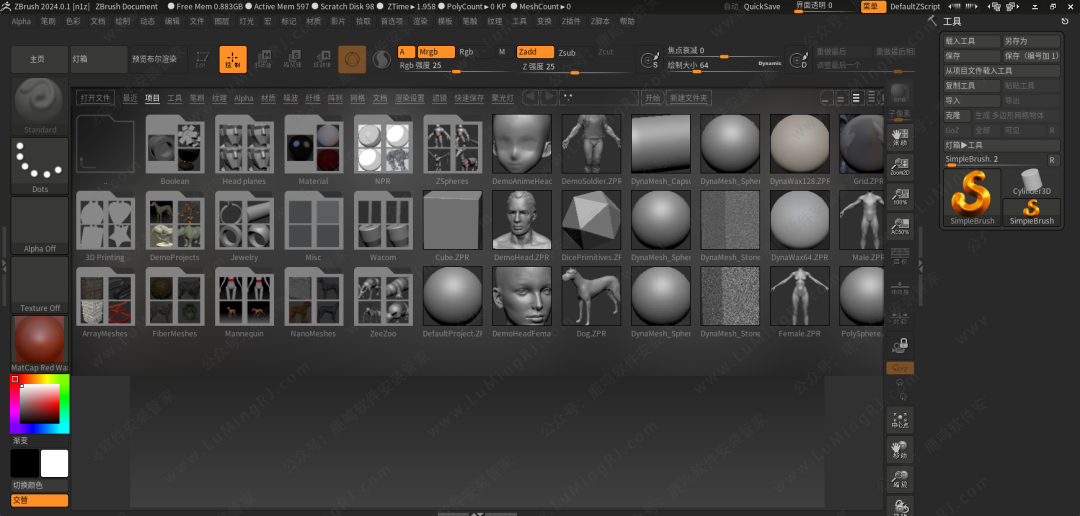Switch to the Alpha tab in LightBox
The image size is (1080, 516).
tap(244, 98)
